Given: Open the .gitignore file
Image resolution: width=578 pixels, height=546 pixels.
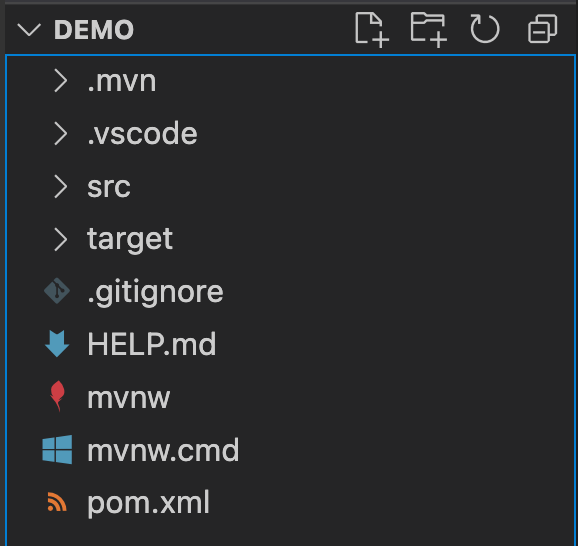Looking at the screenshot, I should click(291, 291).
